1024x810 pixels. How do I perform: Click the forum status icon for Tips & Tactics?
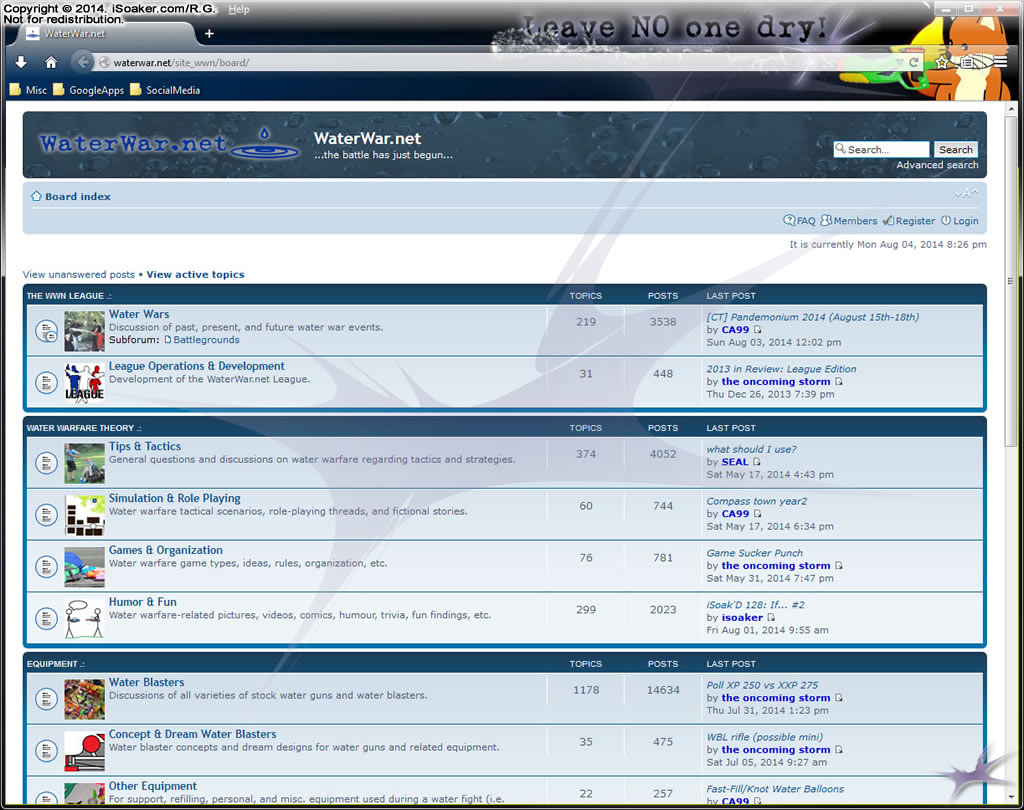pyautogui.click(x=46, y=463)
